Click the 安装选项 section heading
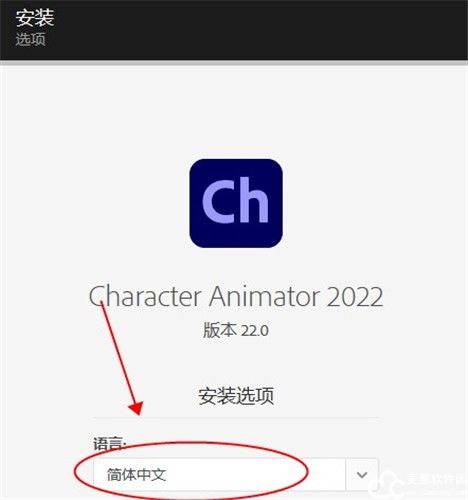The image size is (468, 500). coord(236,396)
